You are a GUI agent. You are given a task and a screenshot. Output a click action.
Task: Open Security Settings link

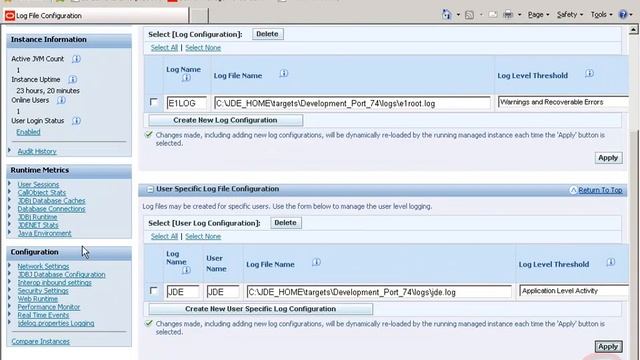click(x=43, y=291)
